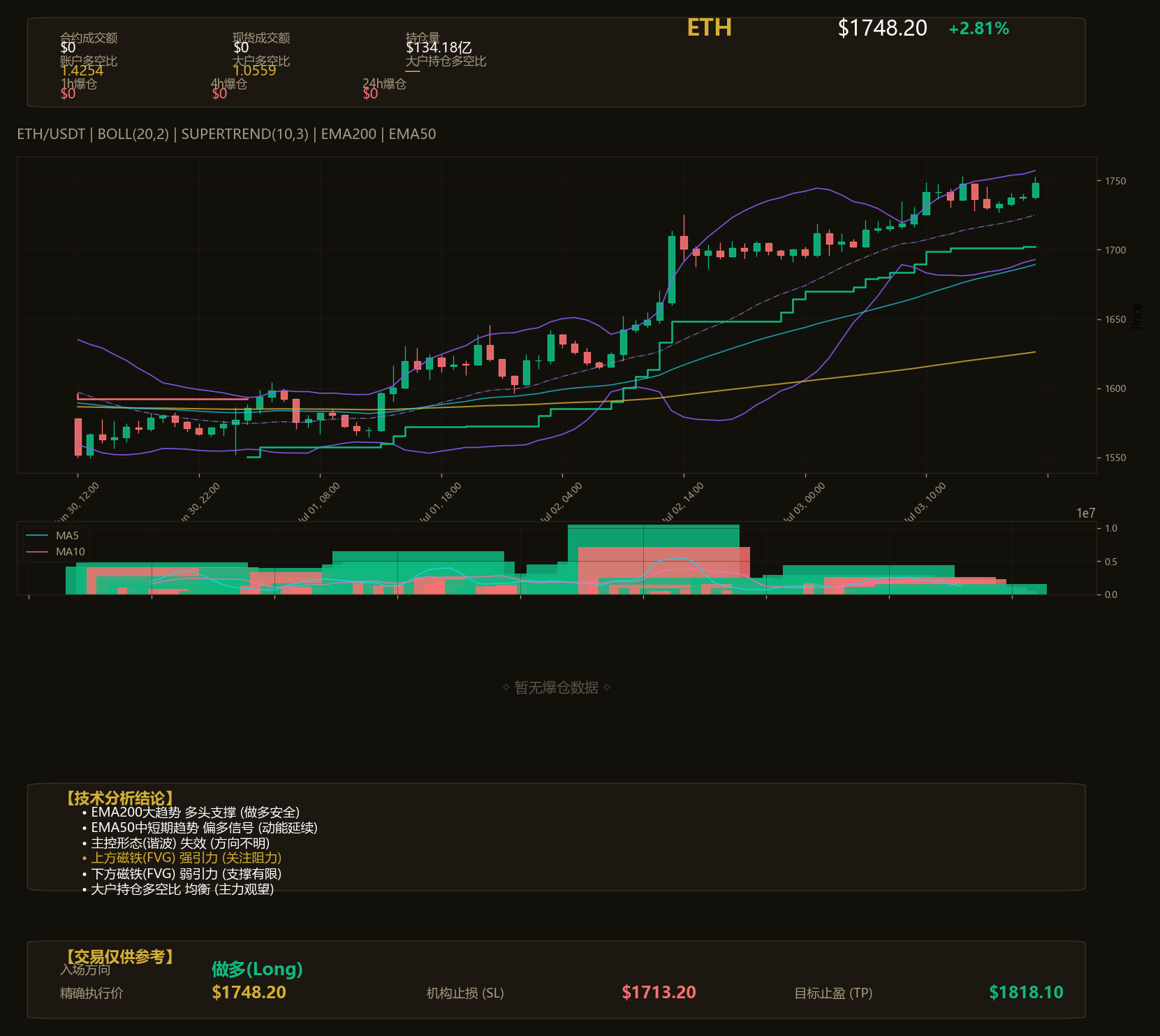Select the $0 value under 24h爆仓
Image resolution: width=1160 pixels, height=1036 pixels.
click(370, 94)
